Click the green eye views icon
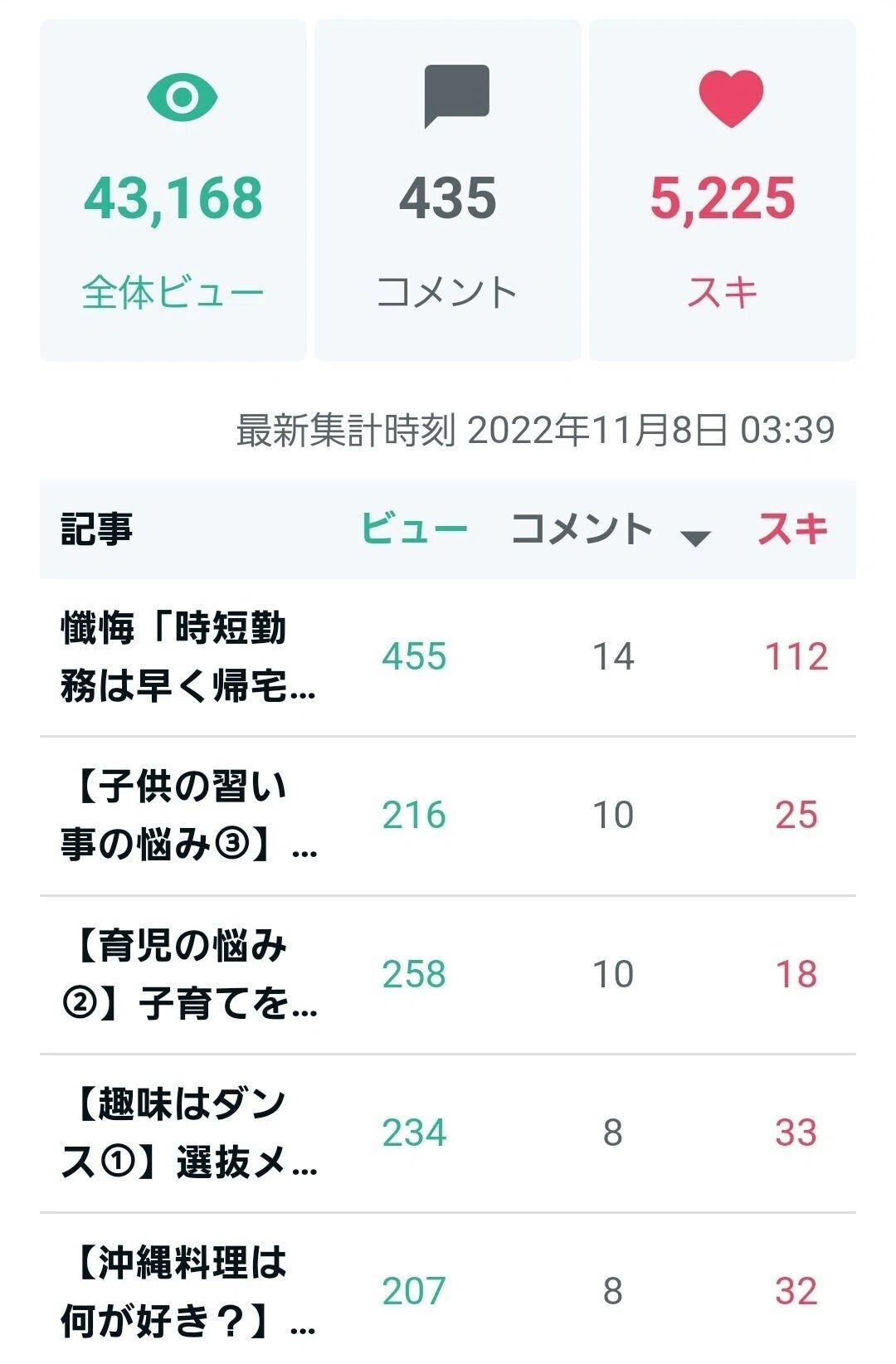This screenshot has width=896, height=1364. pyautogui.click(x=183, y=97)
